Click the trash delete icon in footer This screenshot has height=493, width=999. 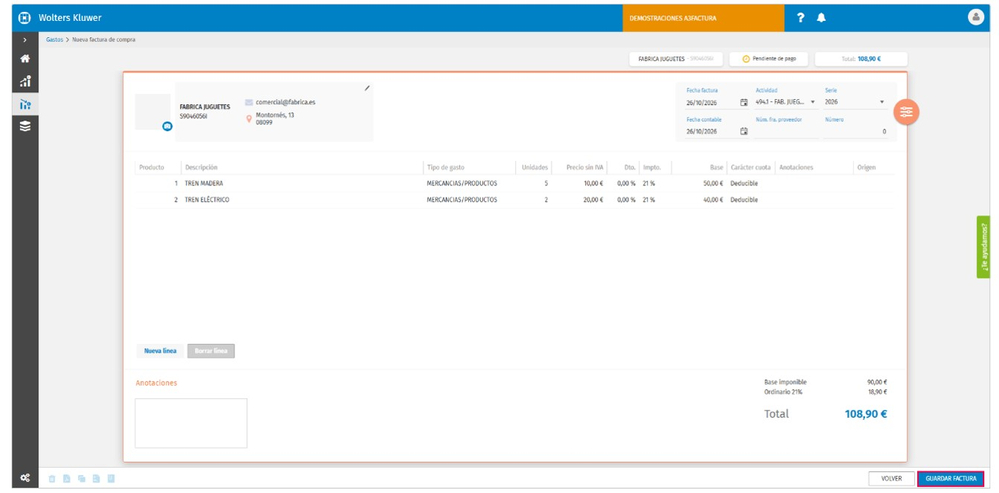click(x=52, y=478)
